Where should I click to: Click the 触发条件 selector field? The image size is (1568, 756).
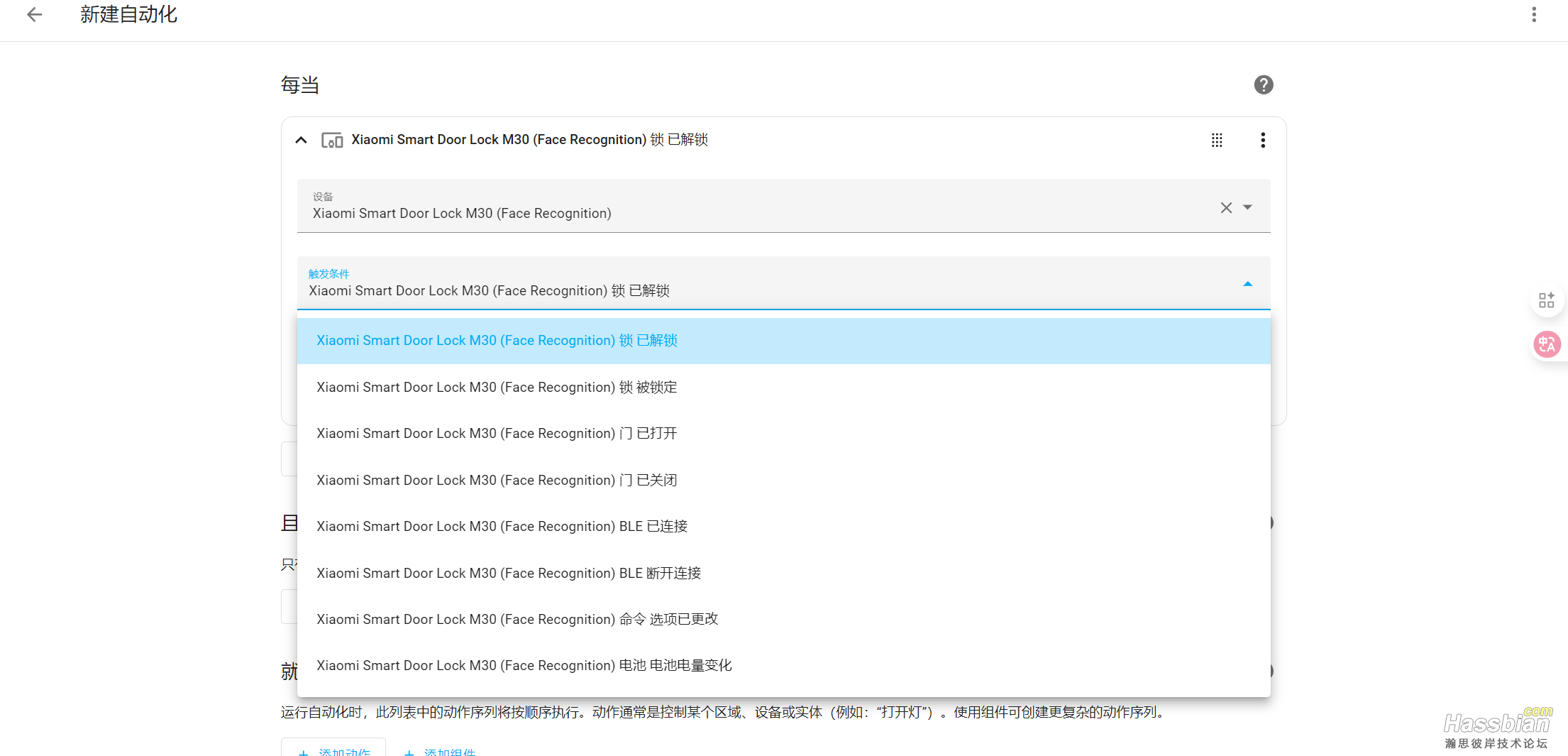tap(783, 283)
